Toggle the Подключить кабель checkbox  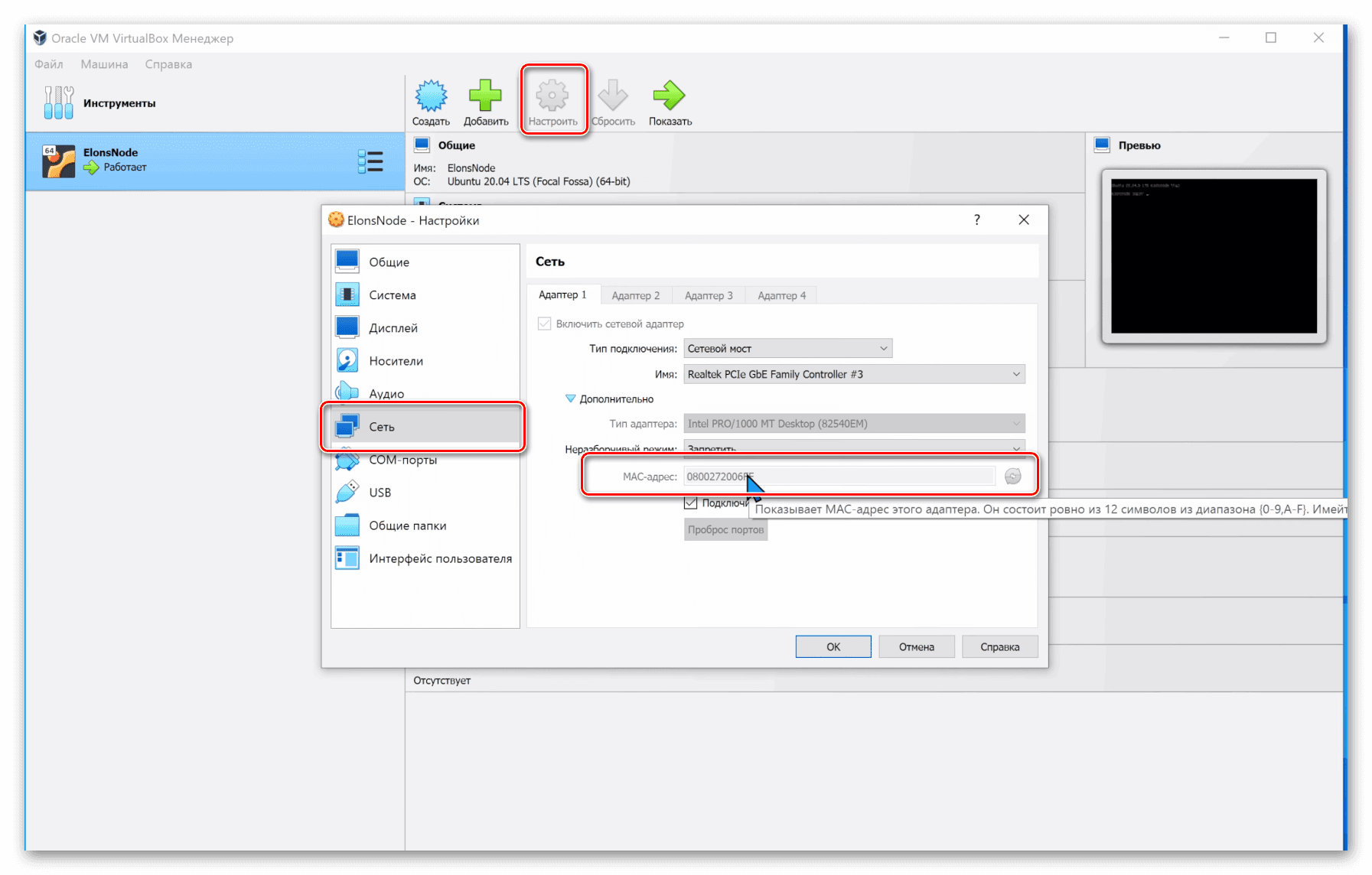[690, 503]
